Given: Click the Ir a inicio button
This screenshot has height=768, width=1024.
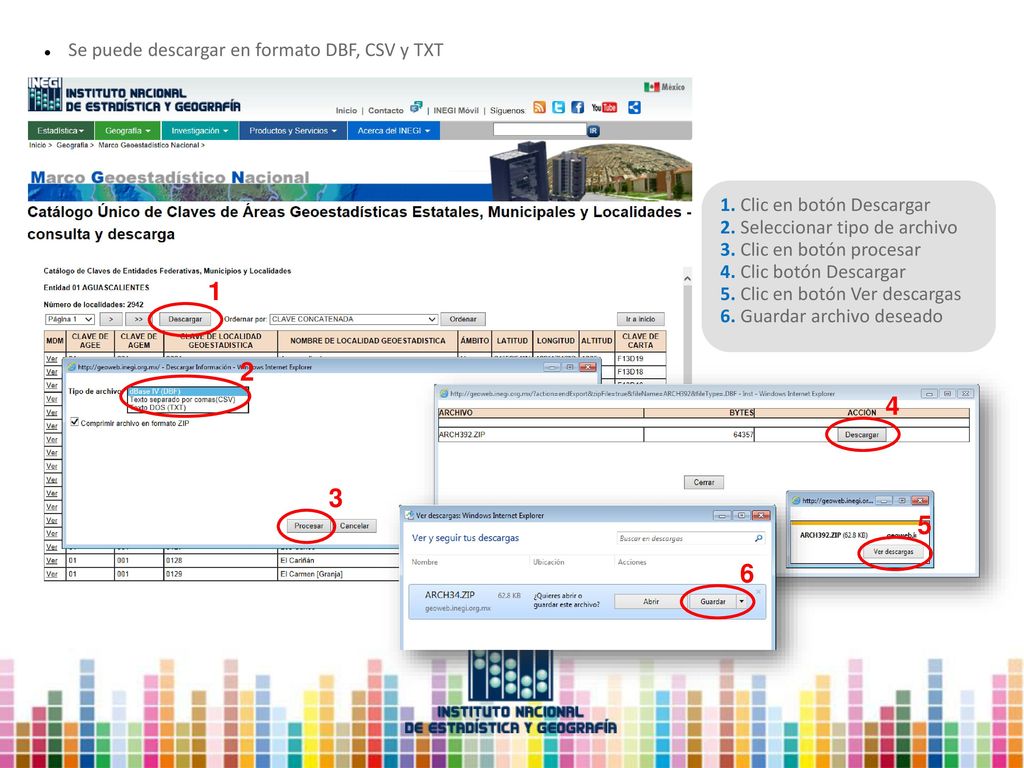Looking at the screenshot, I should [640, 319].
